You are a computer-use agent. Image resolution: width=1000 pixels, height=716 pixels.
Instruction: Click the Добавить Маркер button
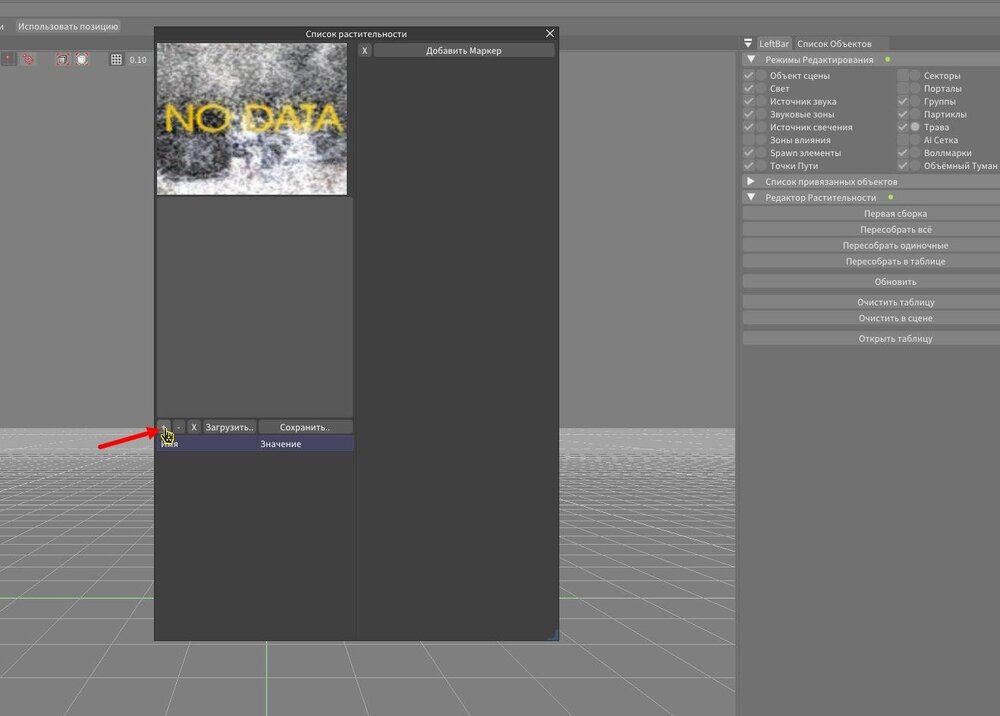(x=463, y=50)
